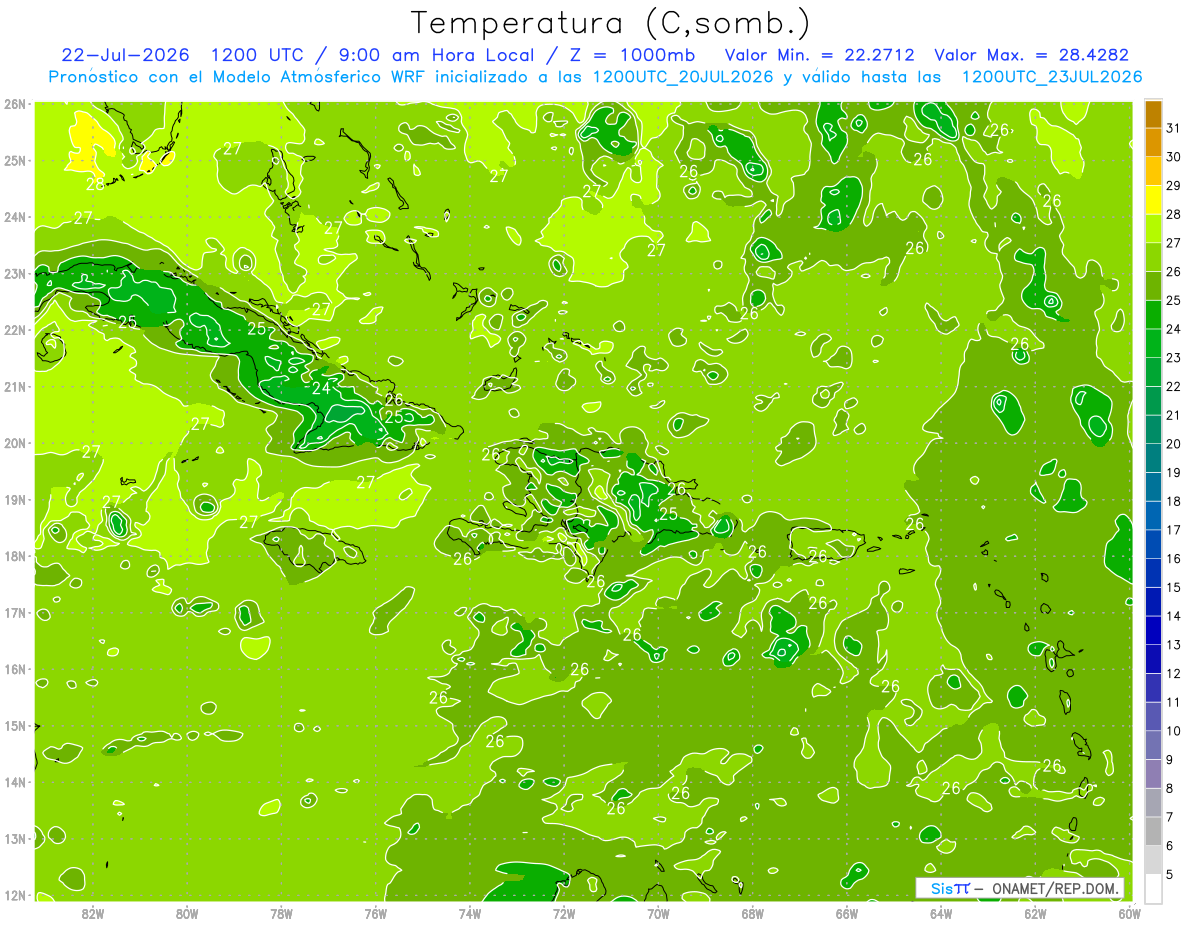Pick the yellow legend band between 28 and 29

pos(1152,200)
